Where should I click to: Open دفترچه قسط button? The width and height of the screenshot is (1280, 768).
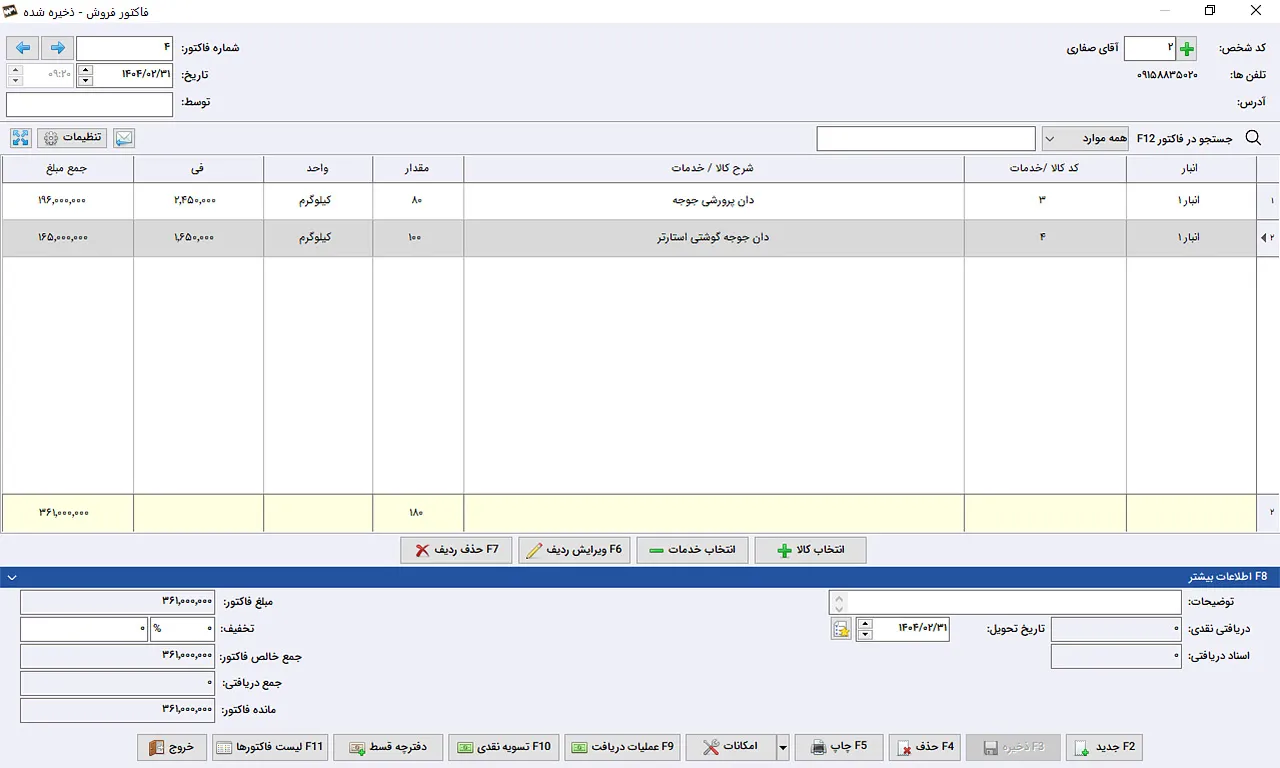[388, 747]
